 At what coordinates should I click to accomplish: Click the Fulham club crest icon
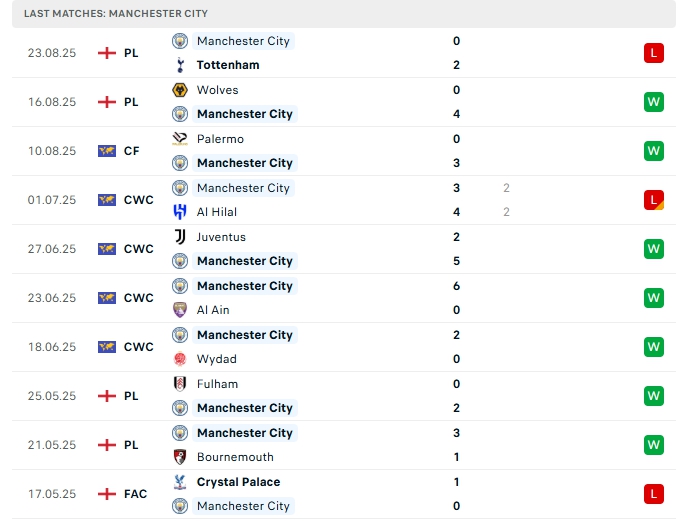coord(180,384)
